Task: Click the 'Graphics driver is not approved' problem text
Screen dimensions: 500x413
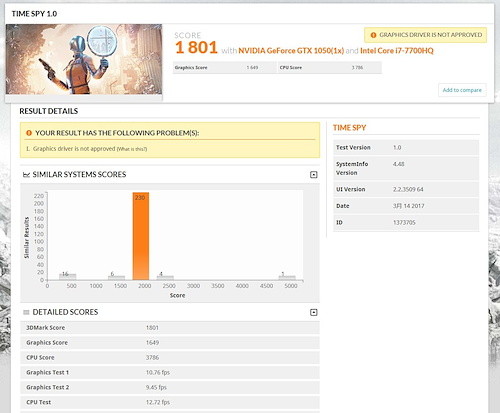Action: click(x=74, y=149)
